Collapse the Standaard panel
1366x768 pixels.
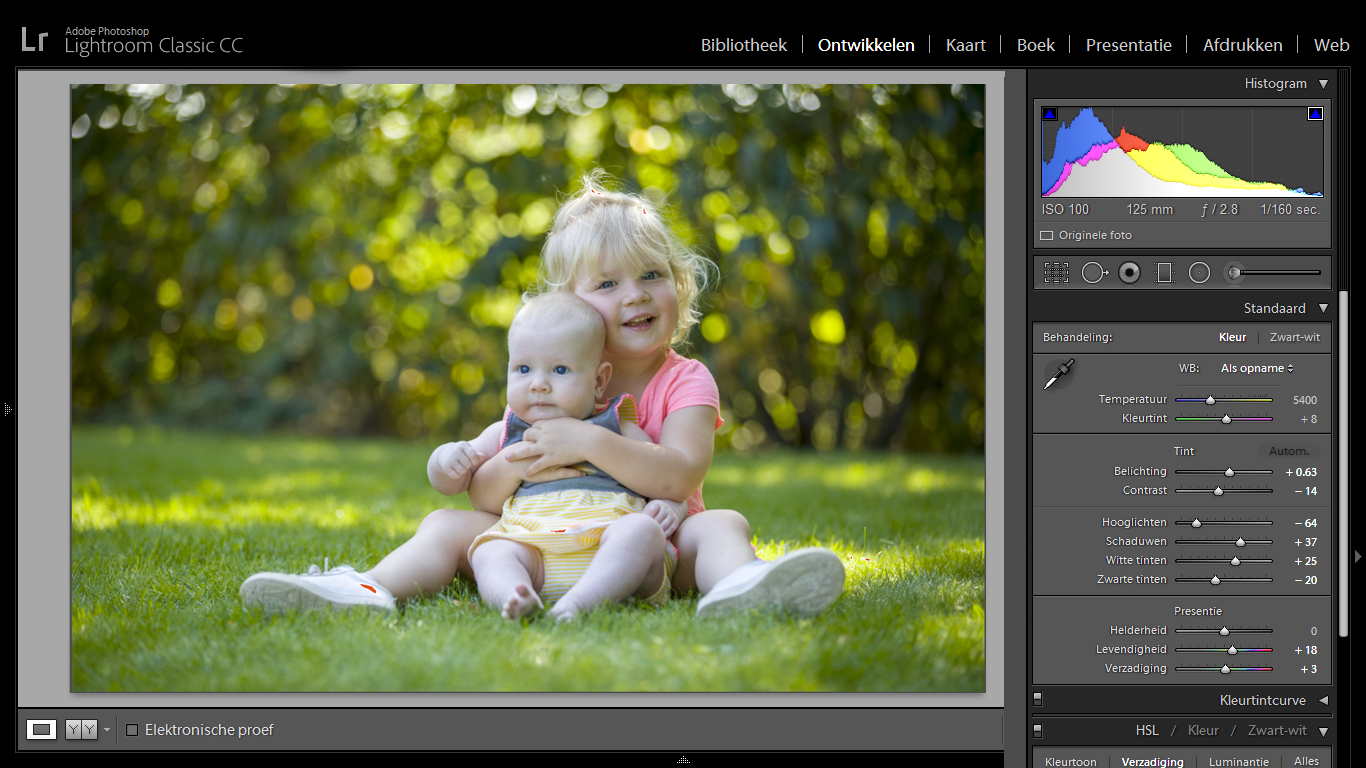coord(1324,309)
